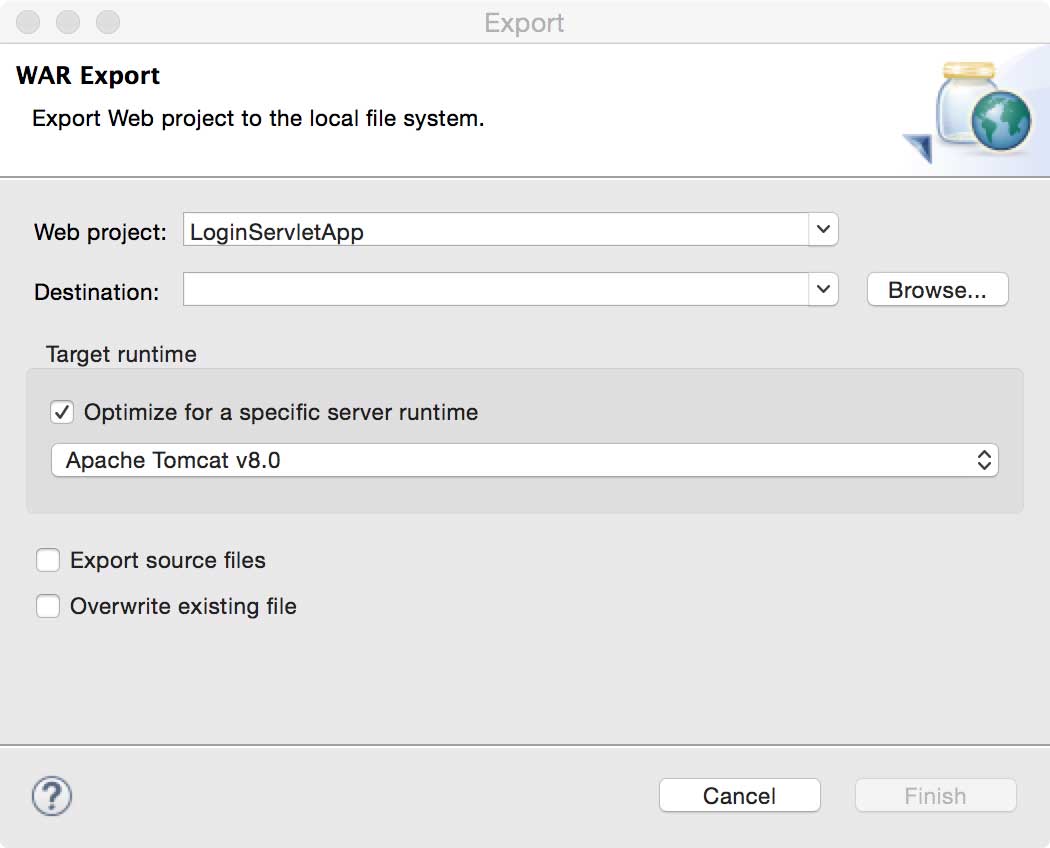Focus the Destination text field
This screenshot has width=1050, height=848.
pyautogui.click(x=496, y=290)
